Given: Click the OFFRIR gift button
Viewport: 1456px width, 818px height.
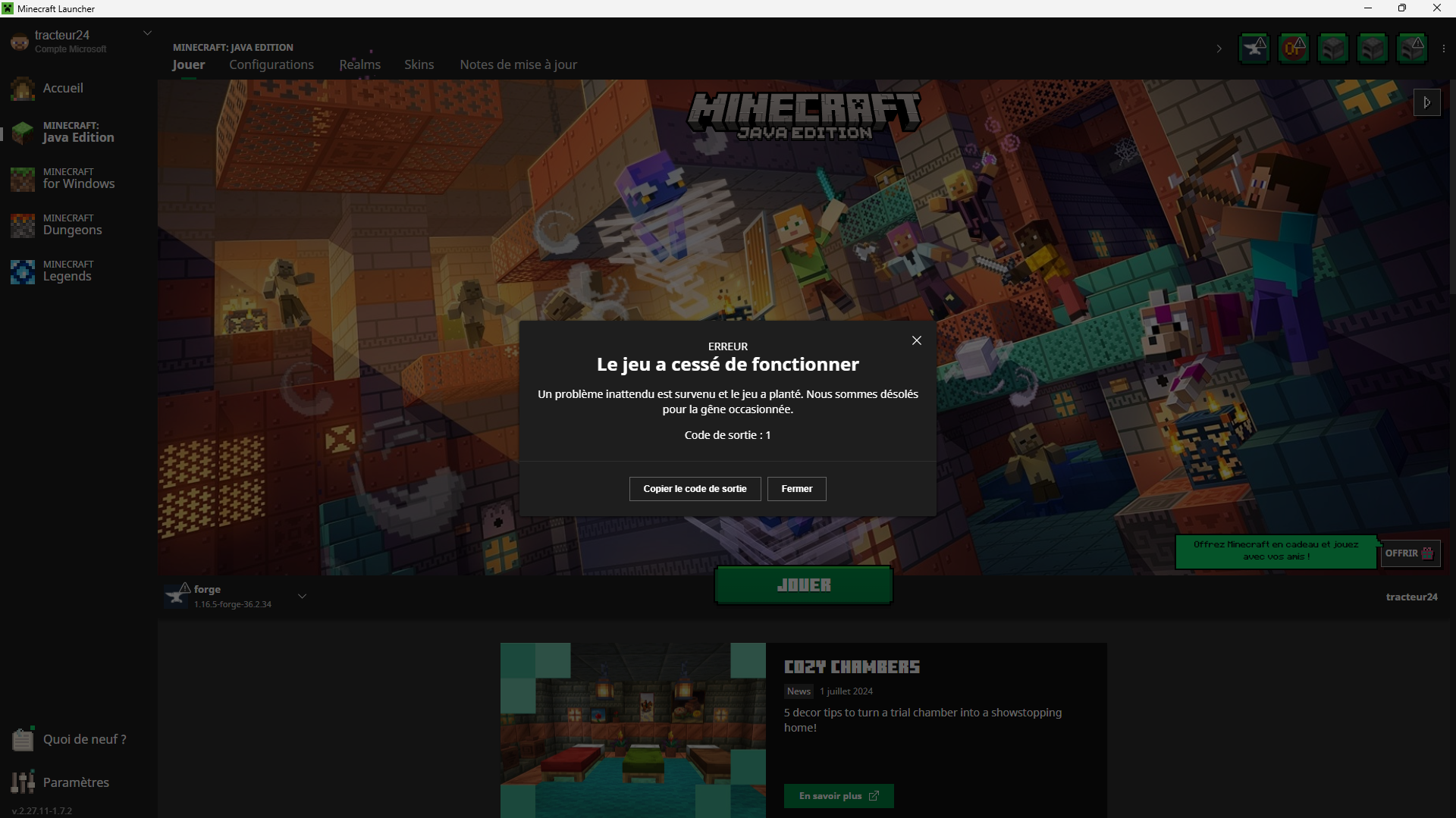Looking at the screenshot, I should [x=1410, y=553].
